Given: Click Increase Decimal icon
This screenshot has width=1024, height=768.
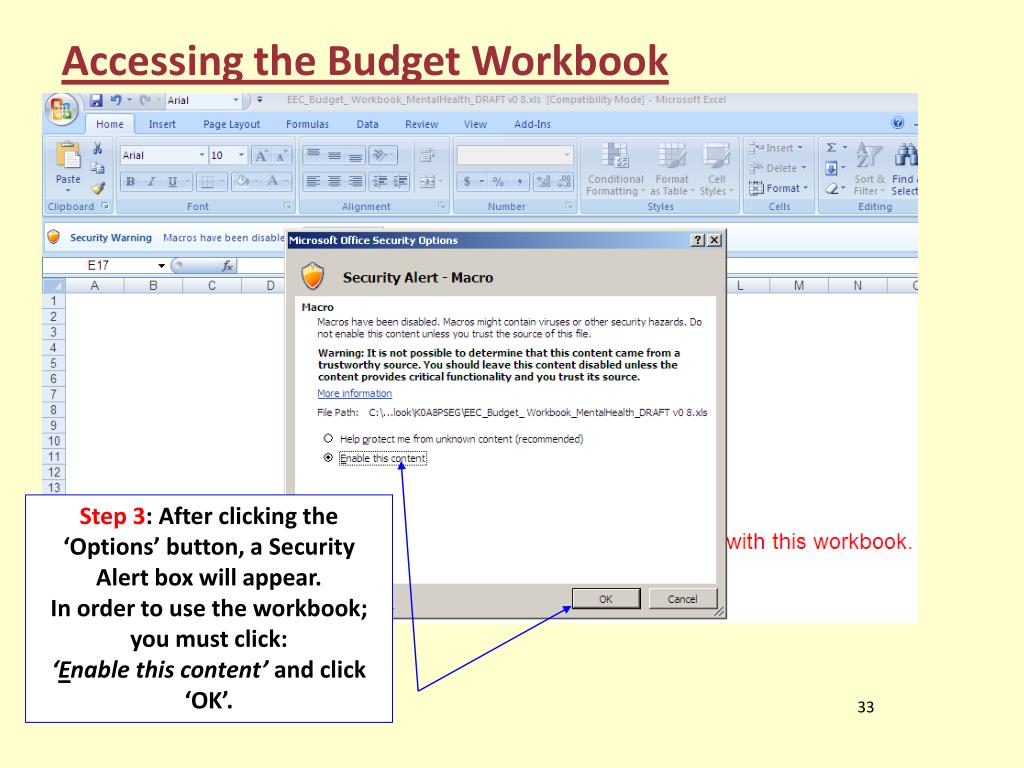Looking at the screenshot, I should [x=543, y=181].
